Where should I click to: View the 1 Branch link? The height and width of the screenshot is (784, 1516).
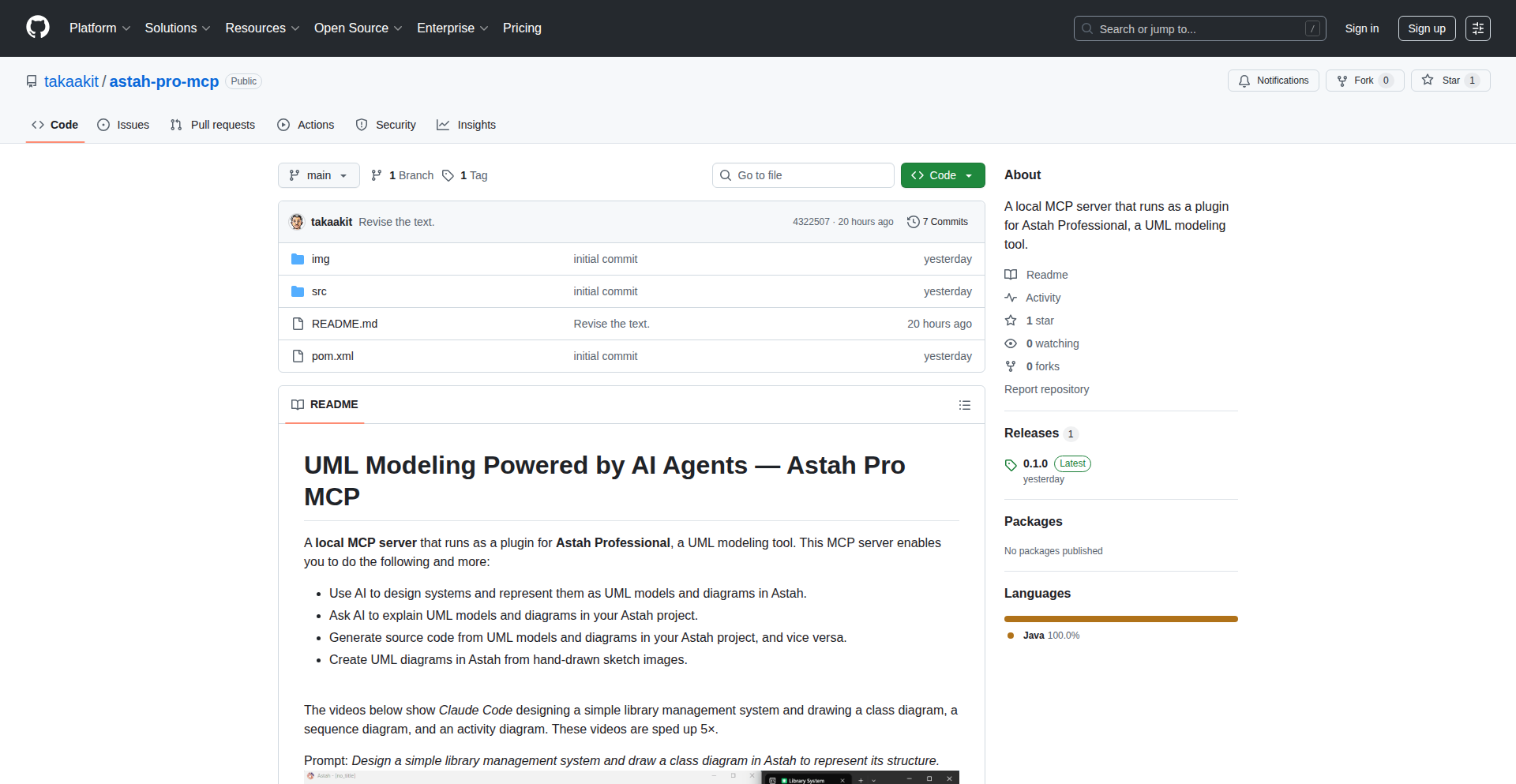402,175
